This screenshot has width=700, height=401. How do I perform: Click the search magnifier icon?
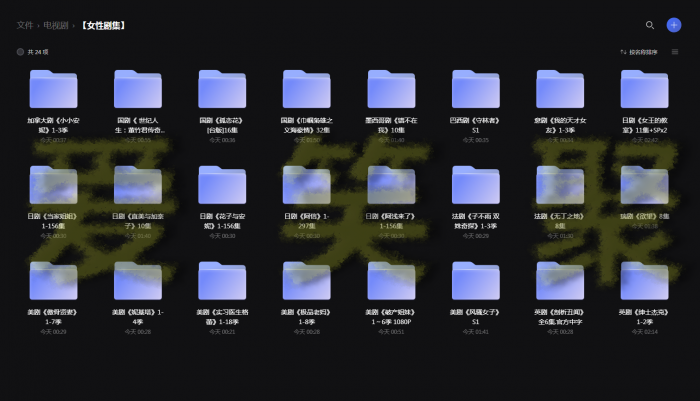coord(650,25)
